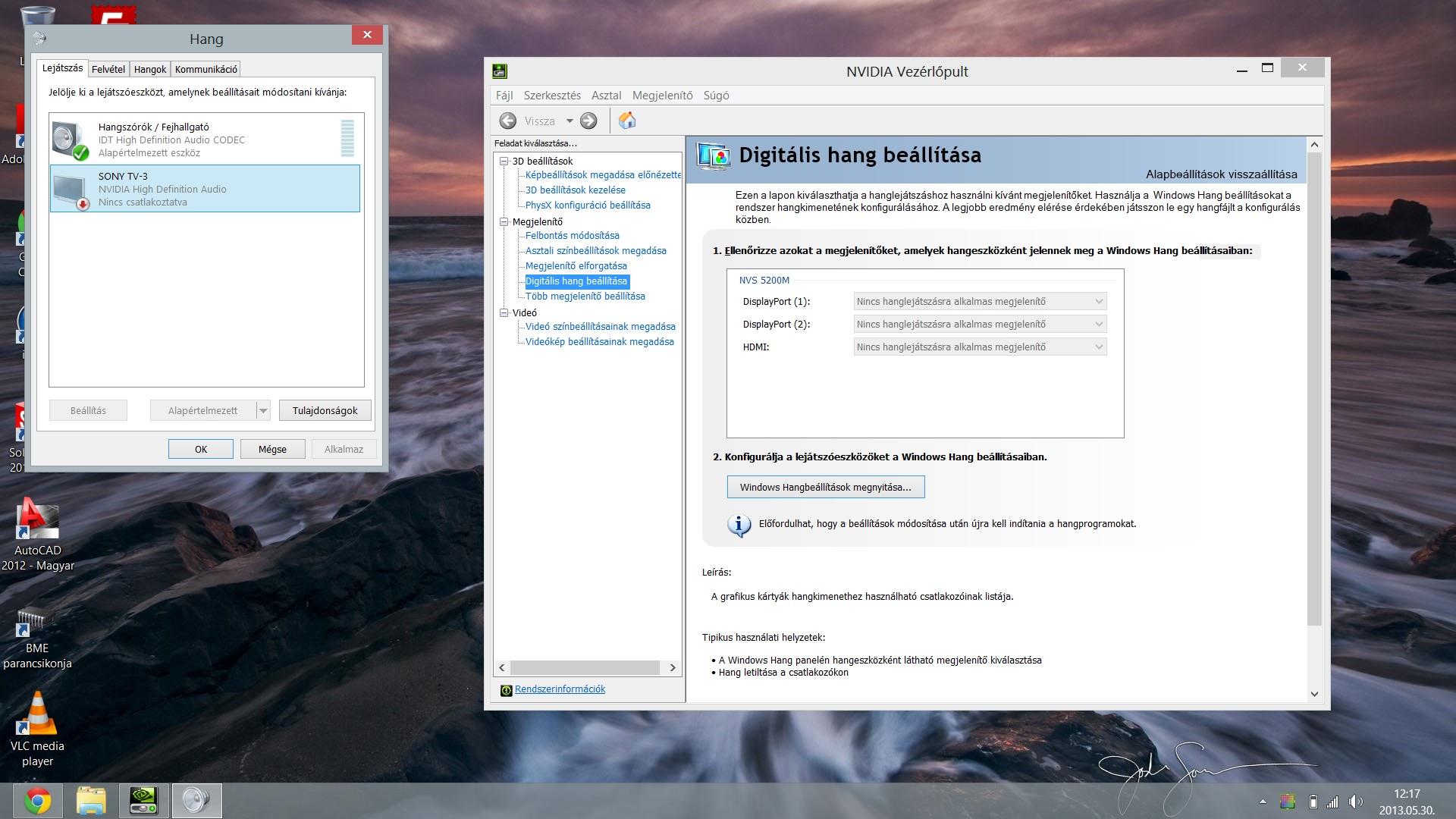Switch to NVIDIA Control Panel taskbar button
Image resolution: width=1456 pixels, height=819 pixels.
pyautogui.click(x=143, y=801)
